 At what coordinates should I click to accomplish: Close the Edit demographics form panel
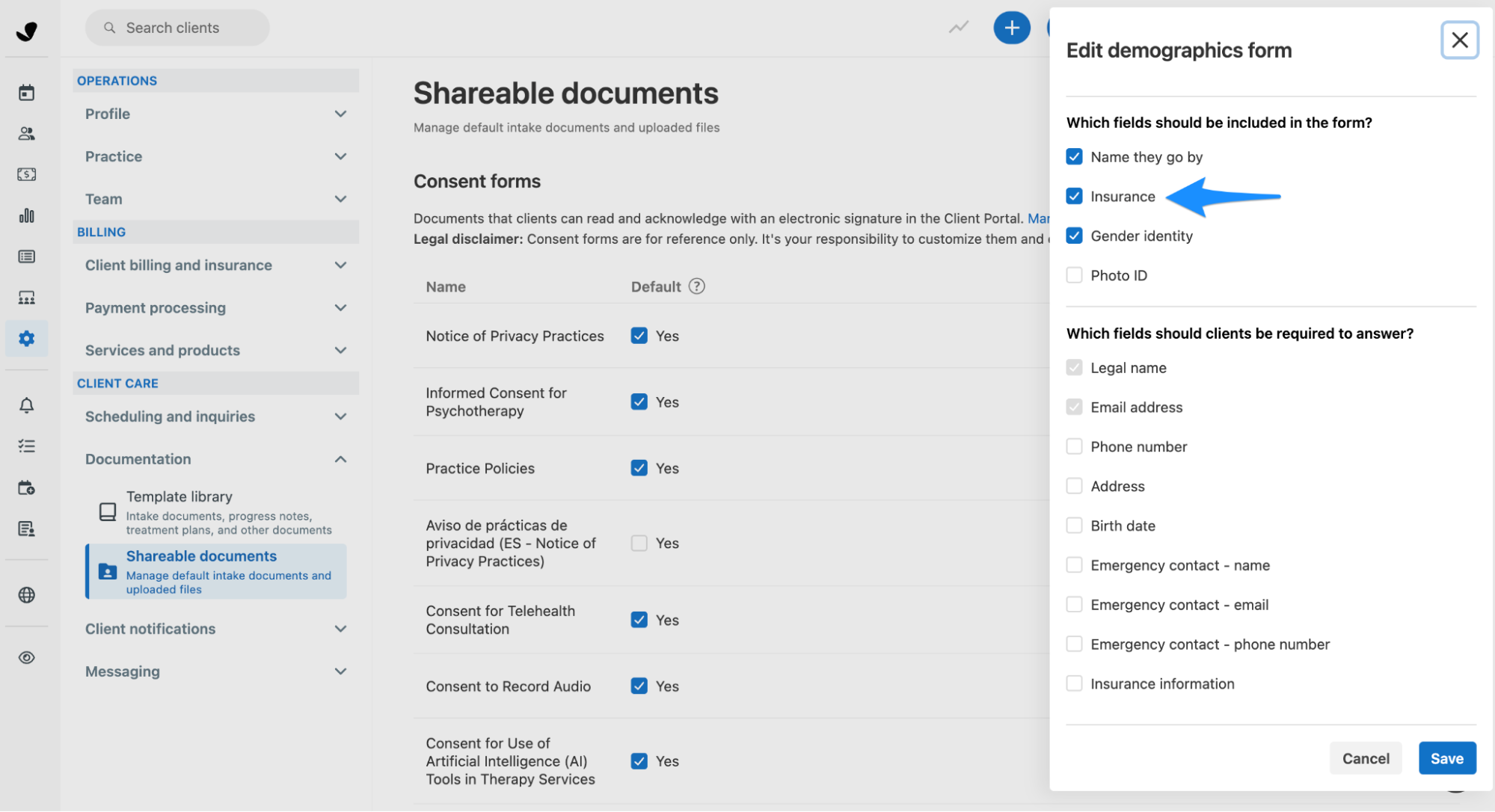(1459, 40)
